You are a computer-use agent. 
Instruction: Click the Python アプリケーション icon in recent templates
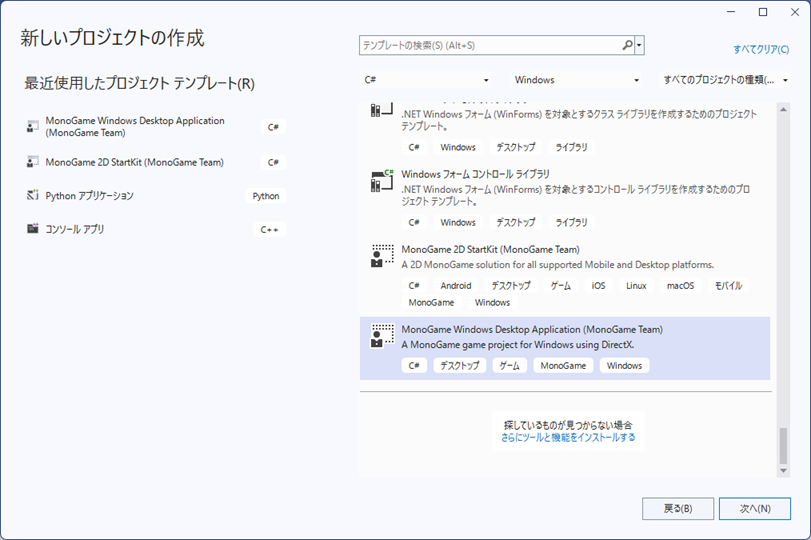coord(33,196)
